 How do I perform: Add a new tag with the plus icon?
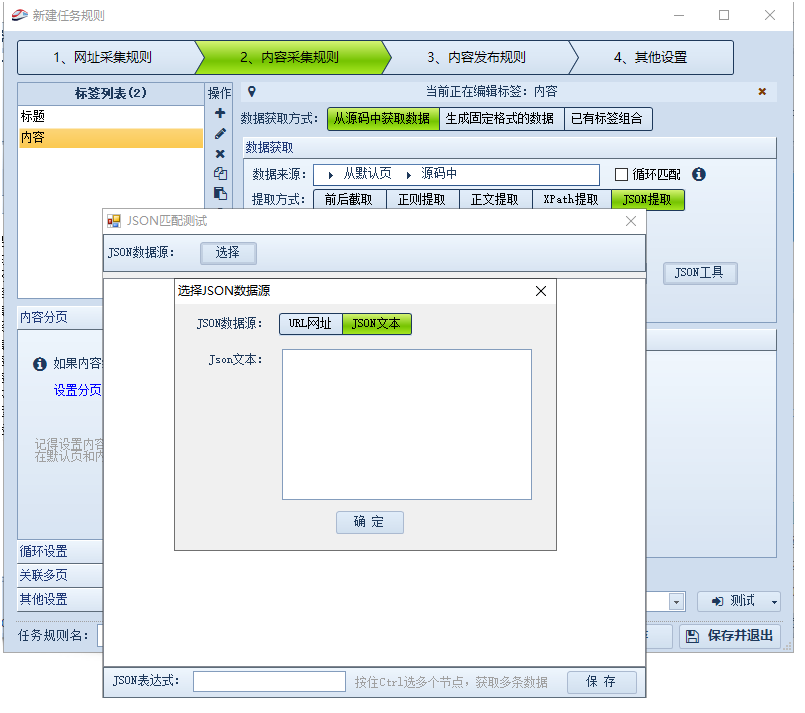pos(219,113)
